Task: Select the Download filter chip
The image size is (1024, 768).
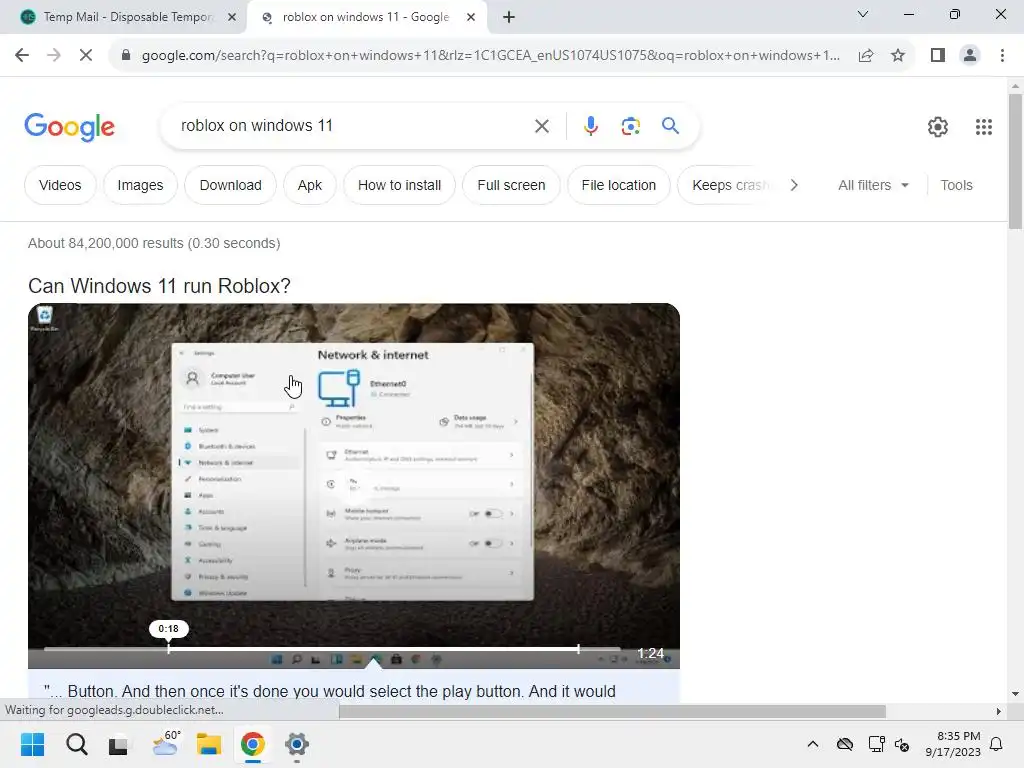Action: tap(231, 185)
